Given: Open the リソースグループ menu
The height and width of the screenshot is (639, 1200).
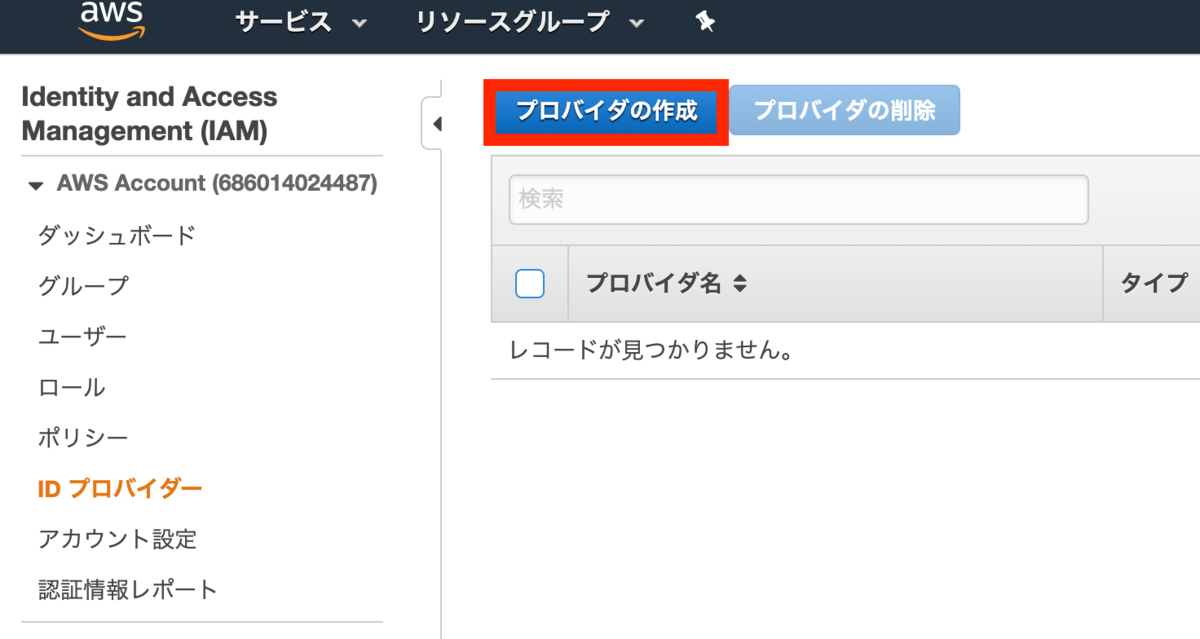Looking at the screenshot, I should pyautogui.click(x=530, y=23).
